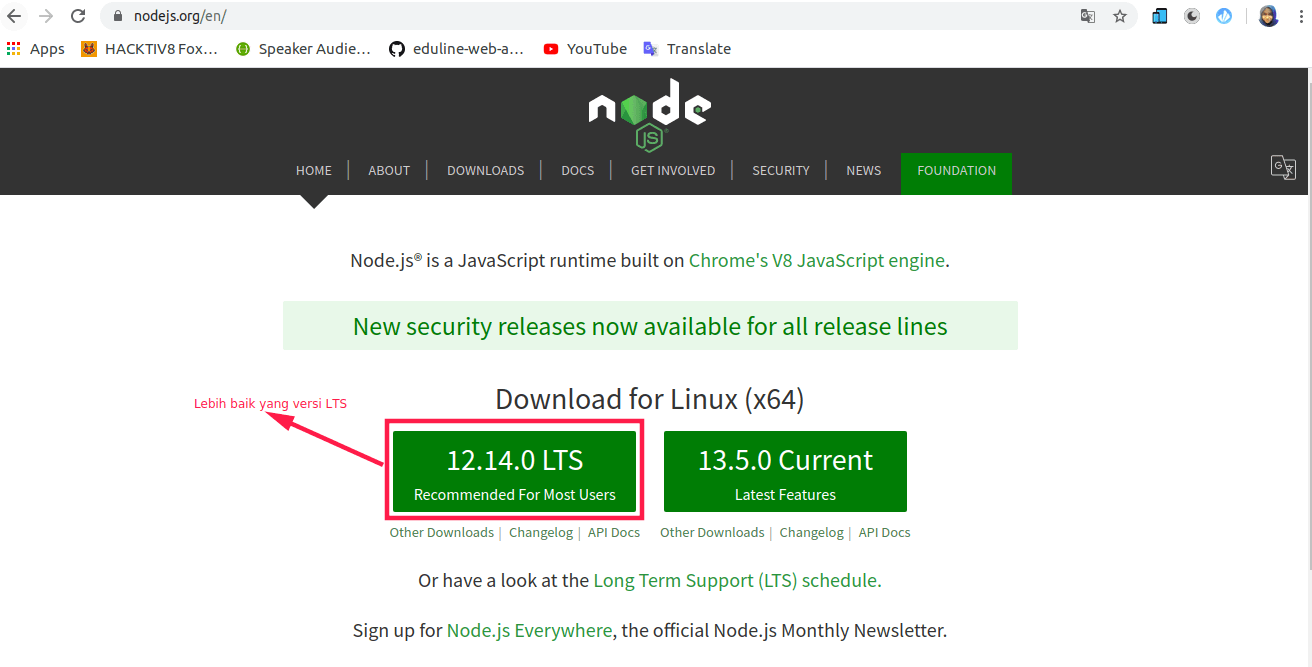1312x667 pixels.
Task: Open the Node.js Everywhere newsletter link
Action: 529,631
